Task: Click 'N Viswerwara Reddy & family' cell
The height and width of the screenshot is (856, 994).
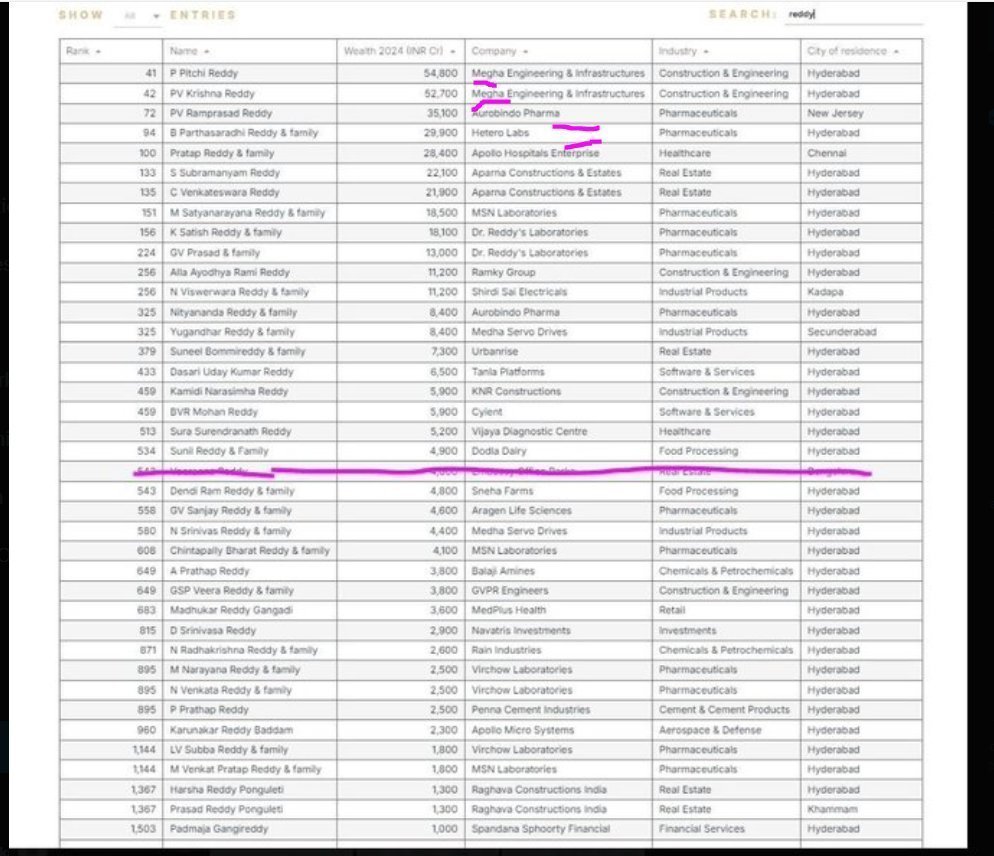Action: click(x=249, y=292)
